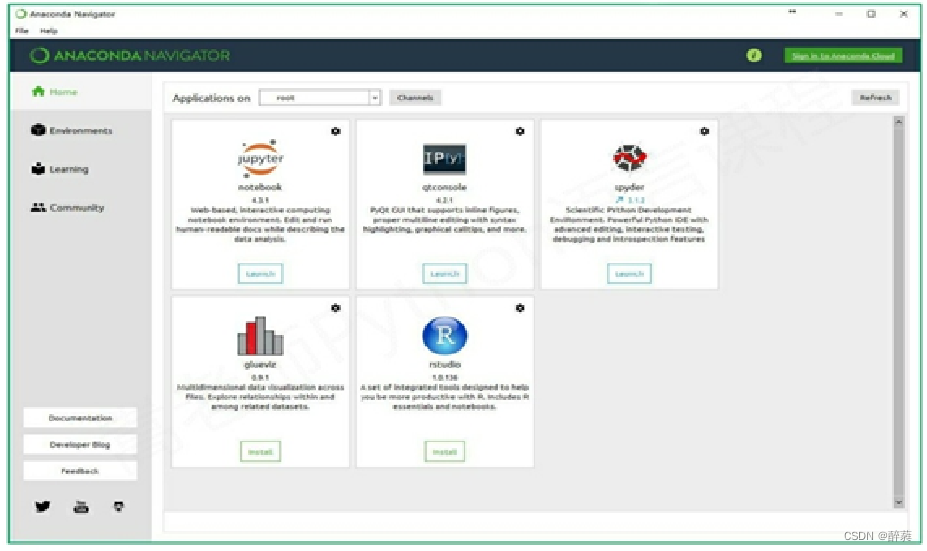Screen dimensions: 927x551
Task: Open gear options on the qtconsole card
Action: [x=520, y=131]
